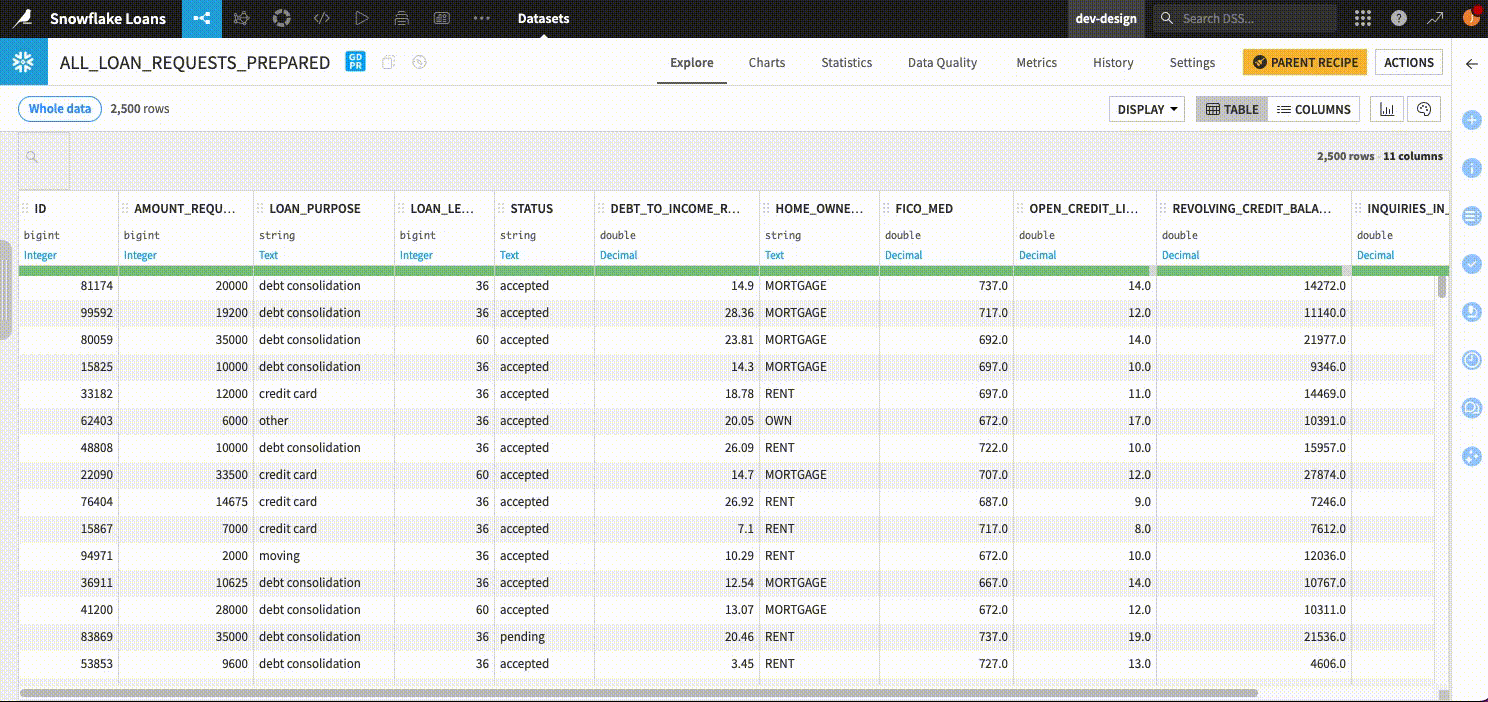
Task: Click the OWN home ownership cell
Action: pos(820,420)
